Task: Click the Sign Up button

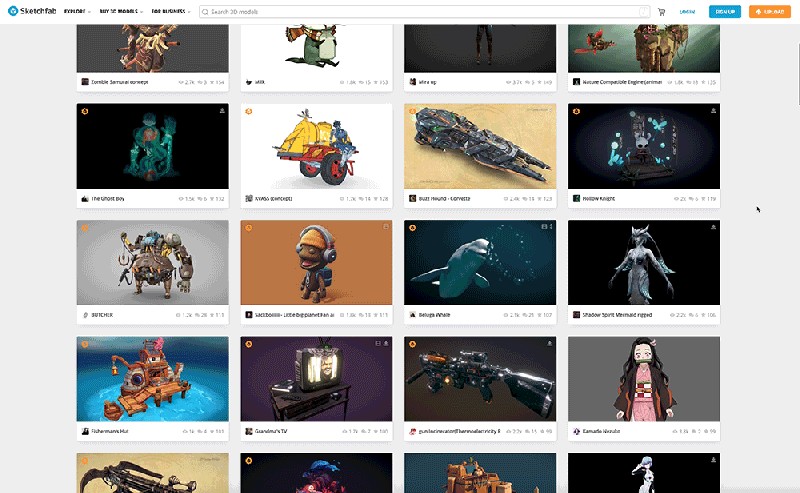Action: click(724, 11)
